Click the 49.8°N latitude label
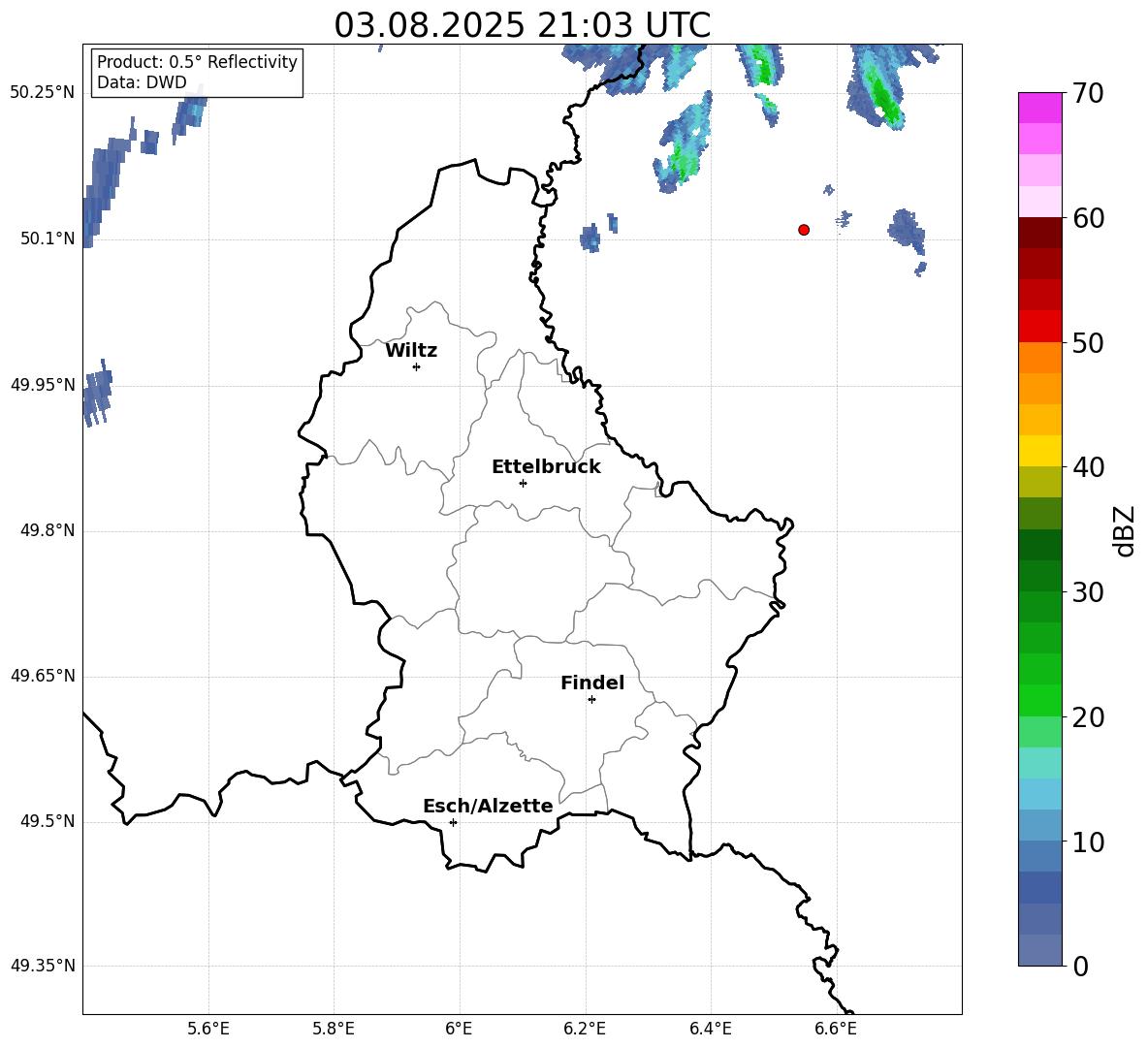This screenshot has width=1148, height=1048. click(x=48, y=530)
